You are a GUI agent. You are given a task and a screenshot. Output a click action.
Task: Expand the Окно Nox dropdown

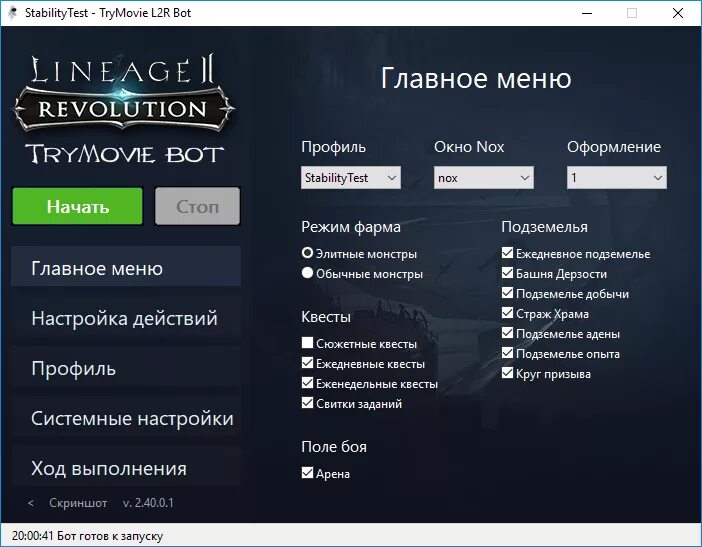pyautogui.click(x=484, y=178)
